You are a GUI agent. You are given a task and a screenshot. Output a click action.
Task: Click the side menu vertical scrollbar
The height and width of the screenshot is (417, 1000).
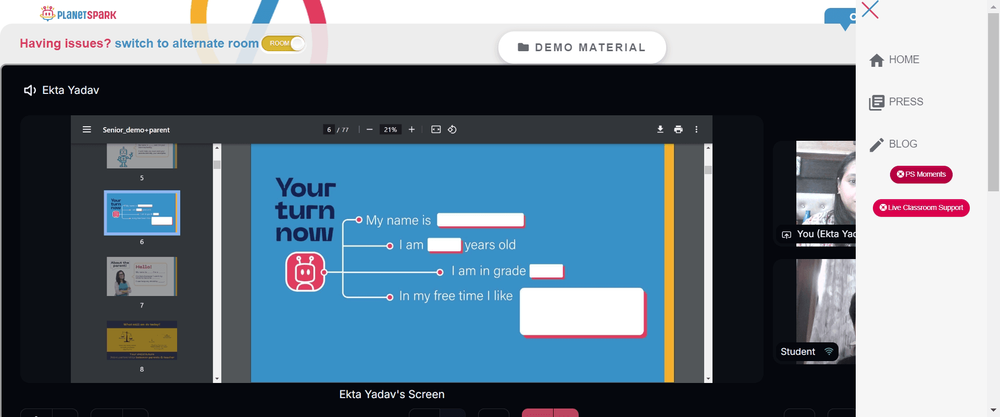click(x=994, y=102)
